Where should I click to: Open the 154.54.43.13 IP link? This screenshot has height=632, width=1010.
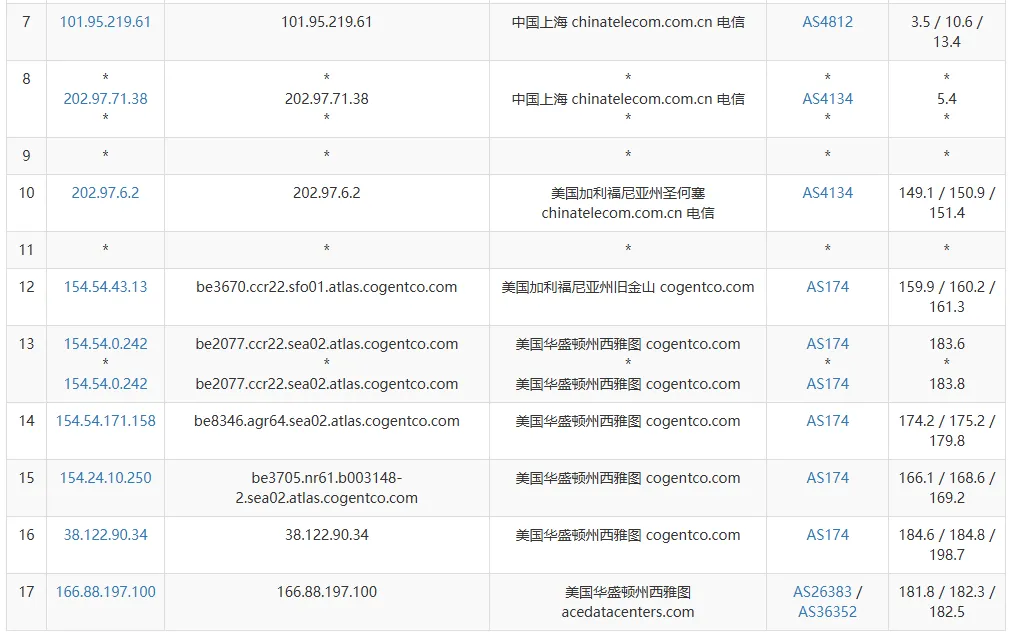(x=104, y=287)
